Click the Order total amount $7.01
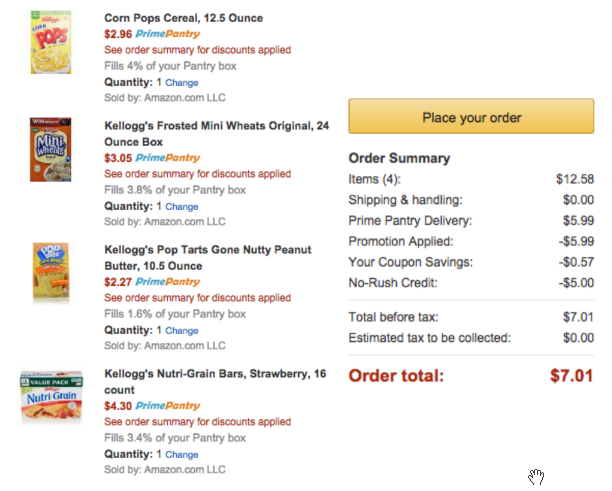Screen dimensions: 612x491 pyautogui.click(x=571, y=377)
